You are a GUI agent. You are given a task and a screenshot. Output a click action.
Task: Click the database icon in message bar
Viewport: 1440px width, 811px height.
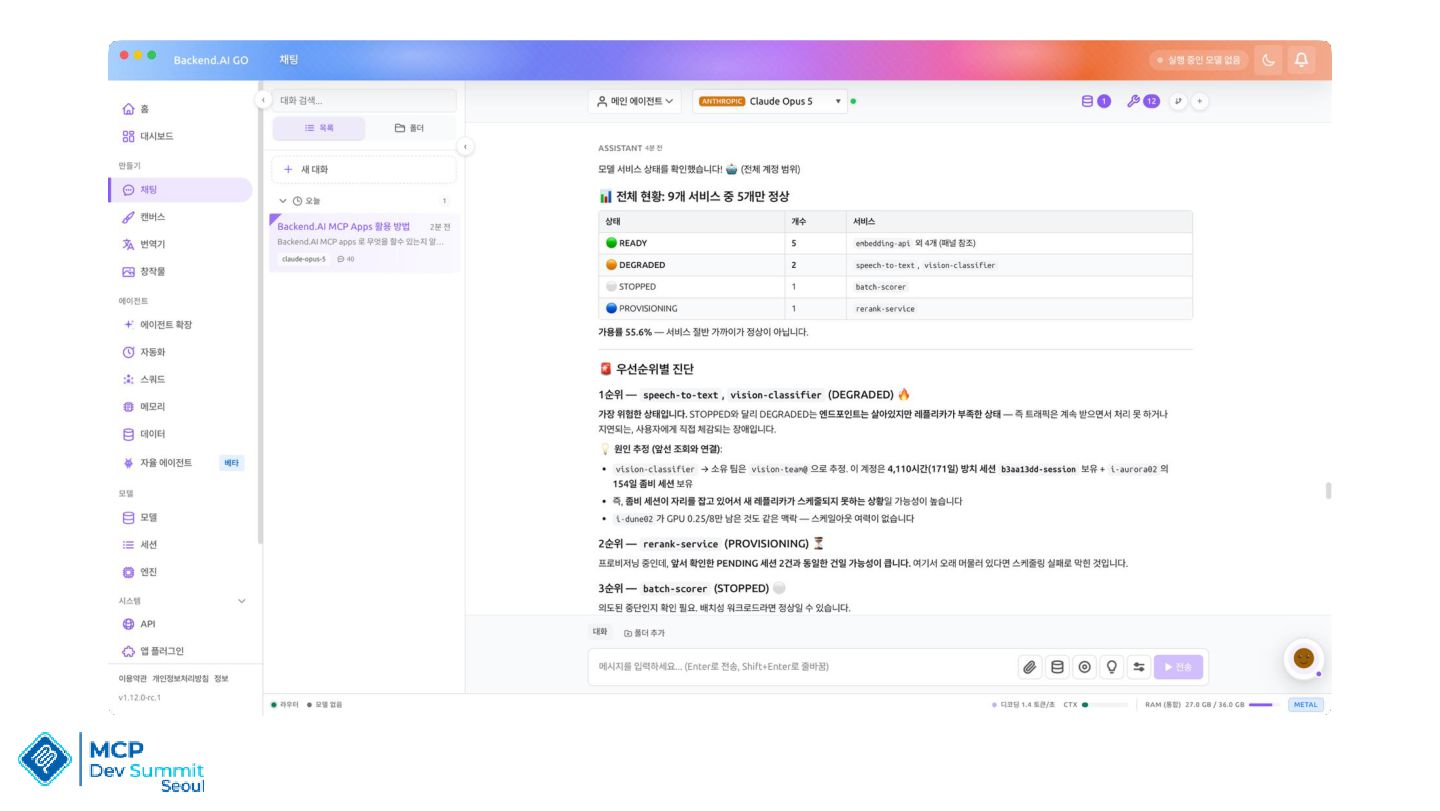1057,667
